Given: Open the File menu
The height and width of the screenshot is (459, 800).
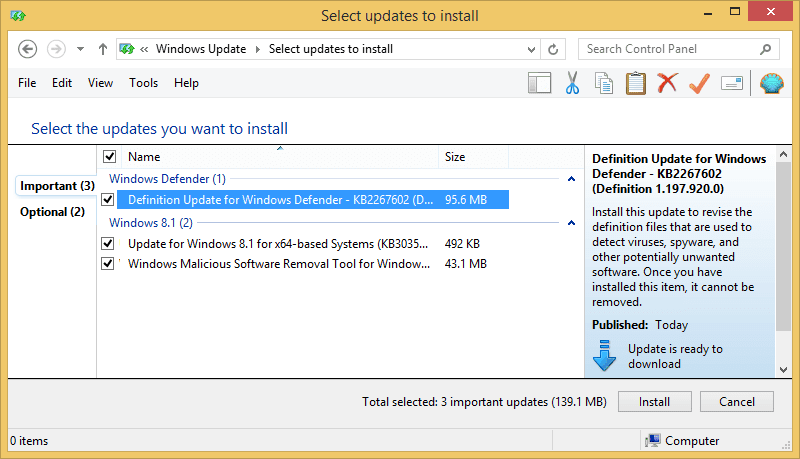Looking at the screenshot, I should click(27, 83).
